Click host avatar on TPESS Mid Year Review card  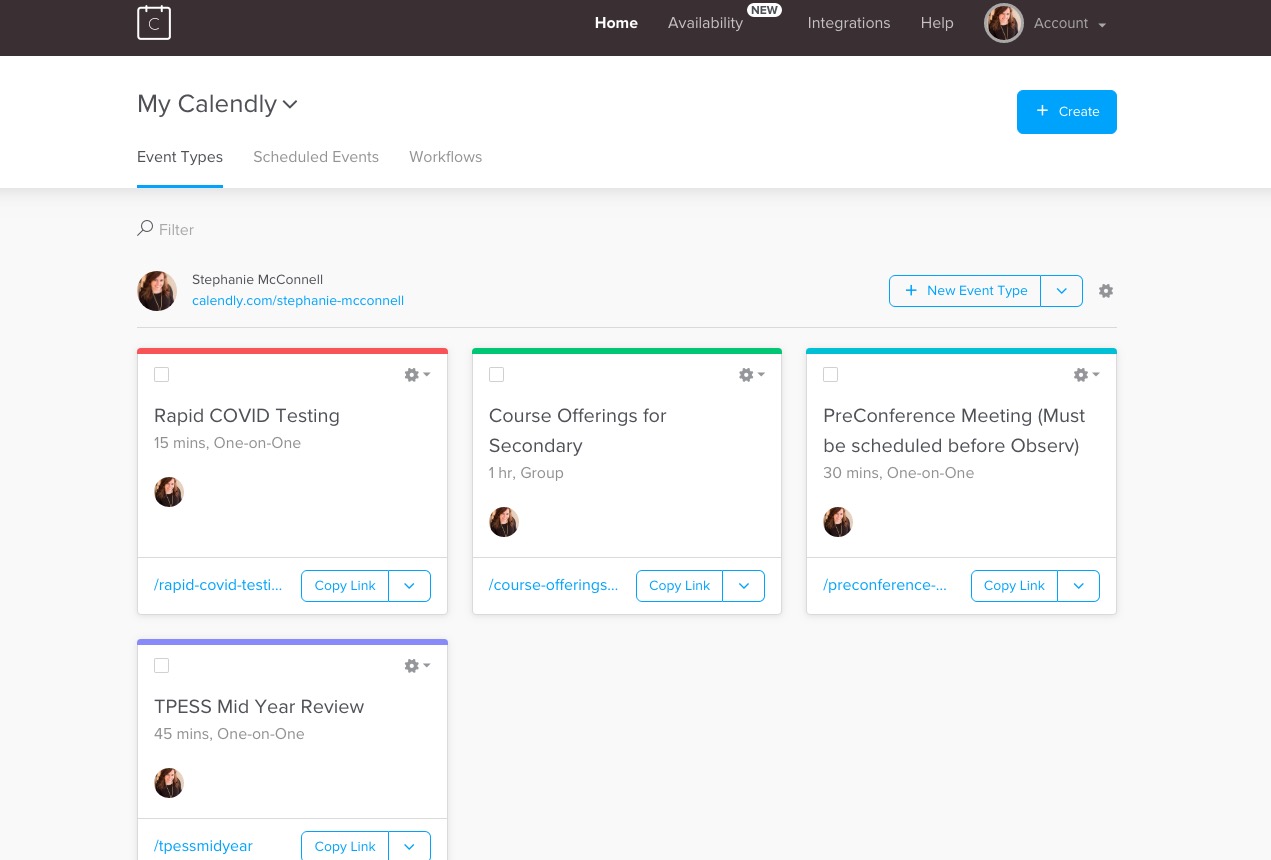coord(169,783)
